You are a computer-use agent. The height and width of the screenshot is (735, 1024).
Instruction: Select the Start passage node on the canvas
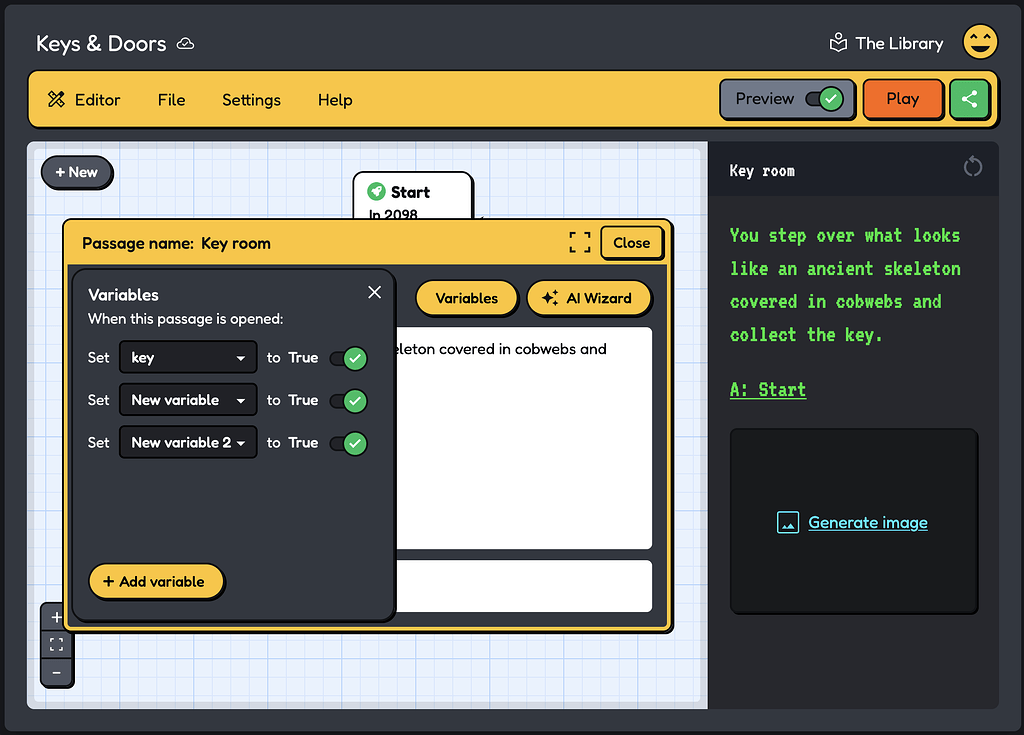pos(413,193)
